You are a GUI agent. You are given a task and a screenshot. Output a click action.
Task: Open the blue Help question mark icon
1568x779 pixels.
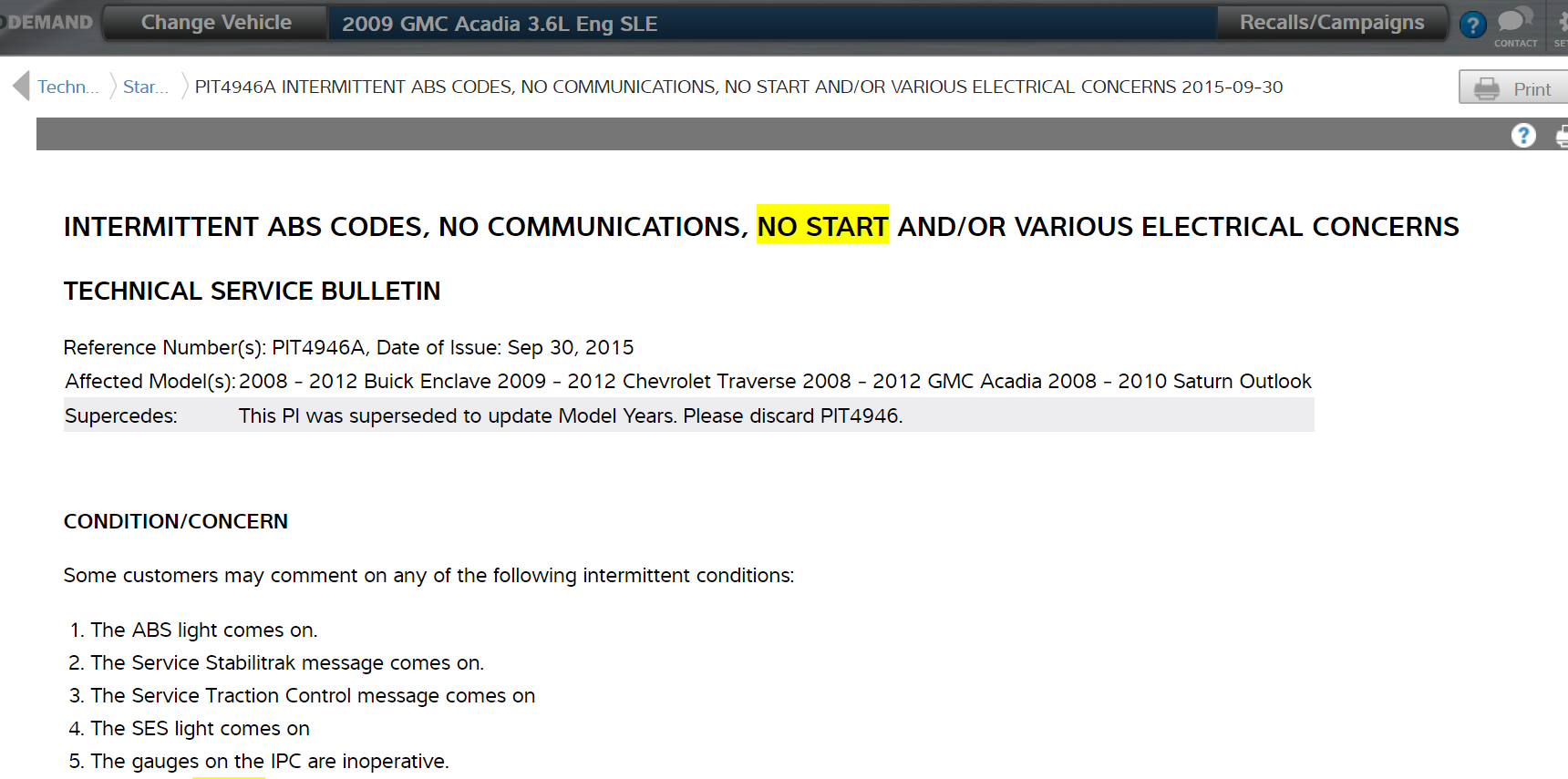click(x=1472, y=25)
